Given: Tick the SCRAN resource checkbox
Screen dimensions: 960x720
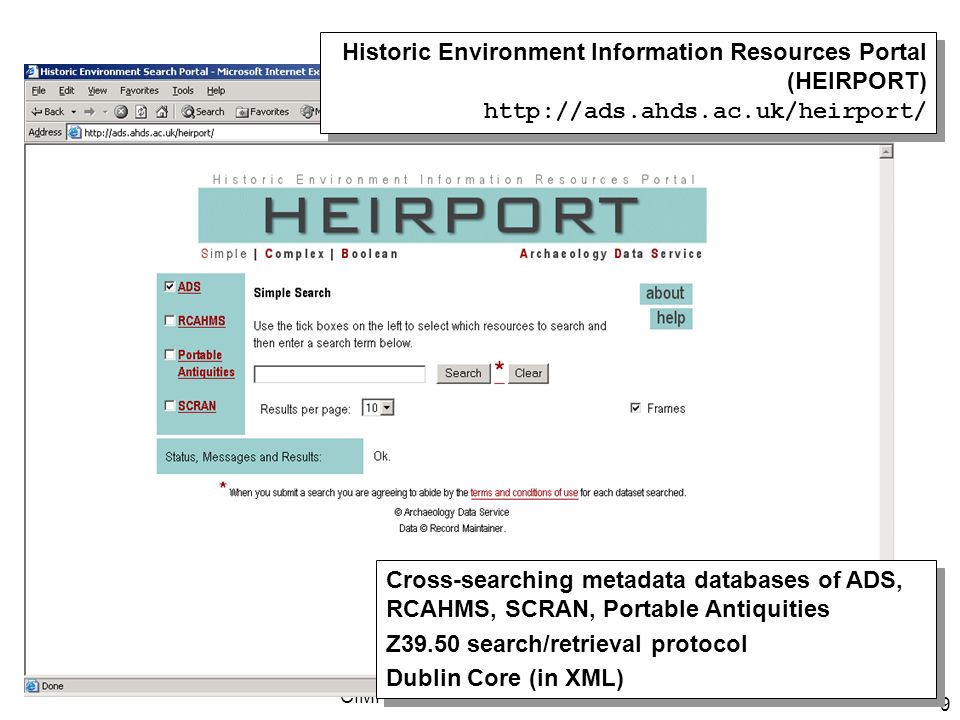Looking at the screenshot, I should click(x=169, y=405).
